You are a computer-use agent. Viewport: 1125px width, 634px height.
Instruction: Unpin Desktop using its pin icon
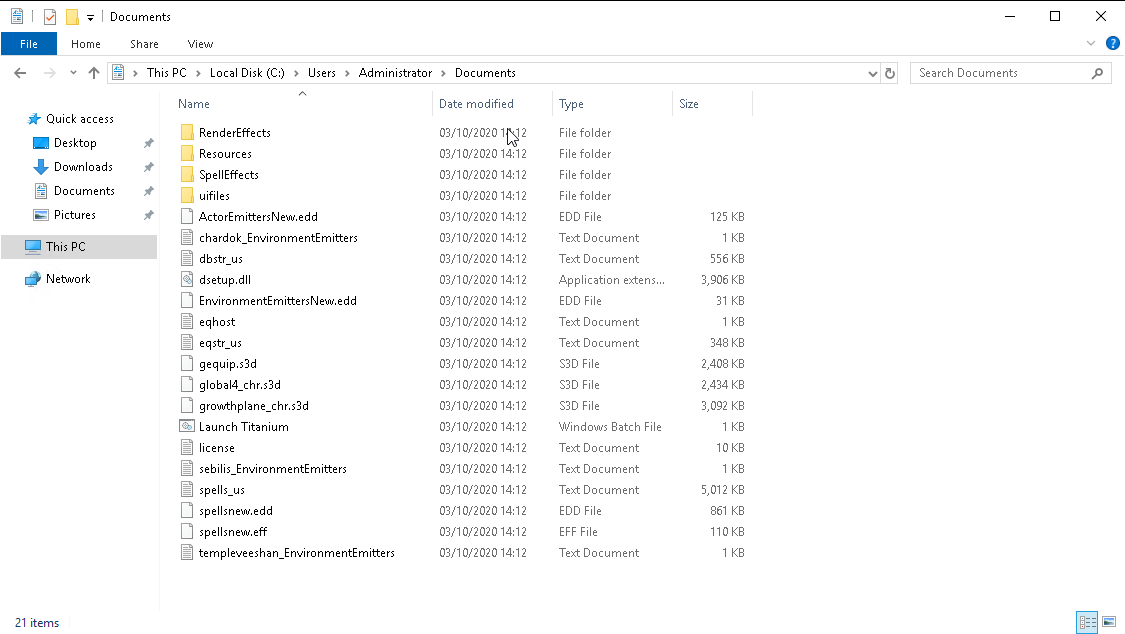click(x=149, y=143)
